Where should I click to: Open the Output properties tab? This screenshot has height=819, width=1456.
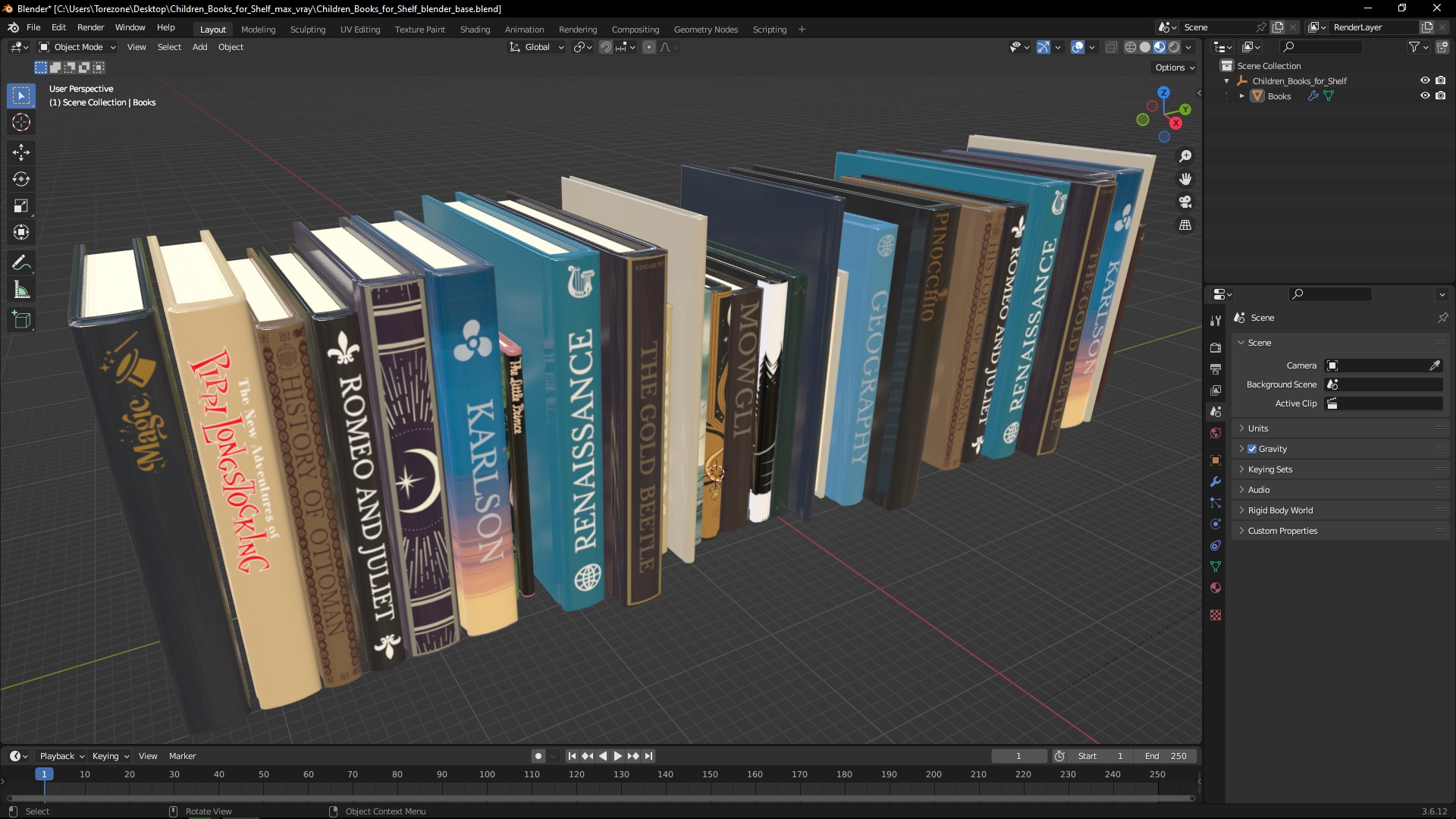pyautogui.click(x=1216, y=369)
